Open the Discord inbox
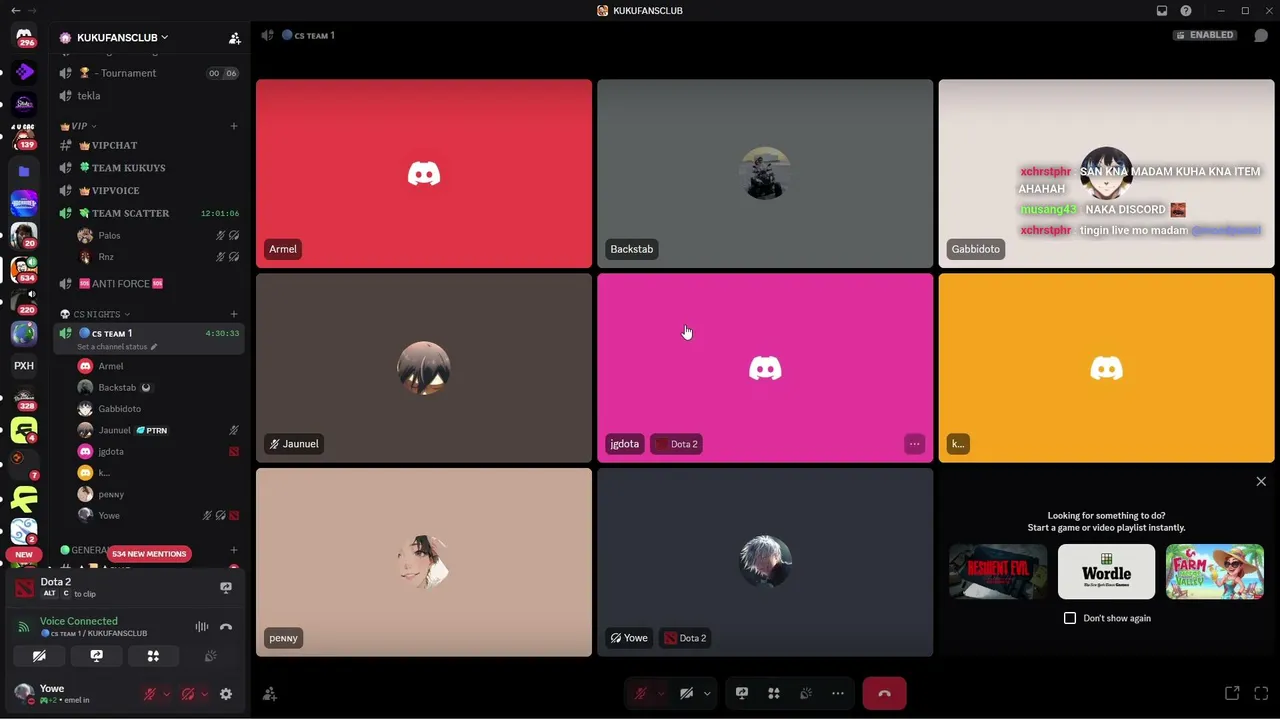This screenshot has height=720, width=1280. click(x=1162, y=11)
